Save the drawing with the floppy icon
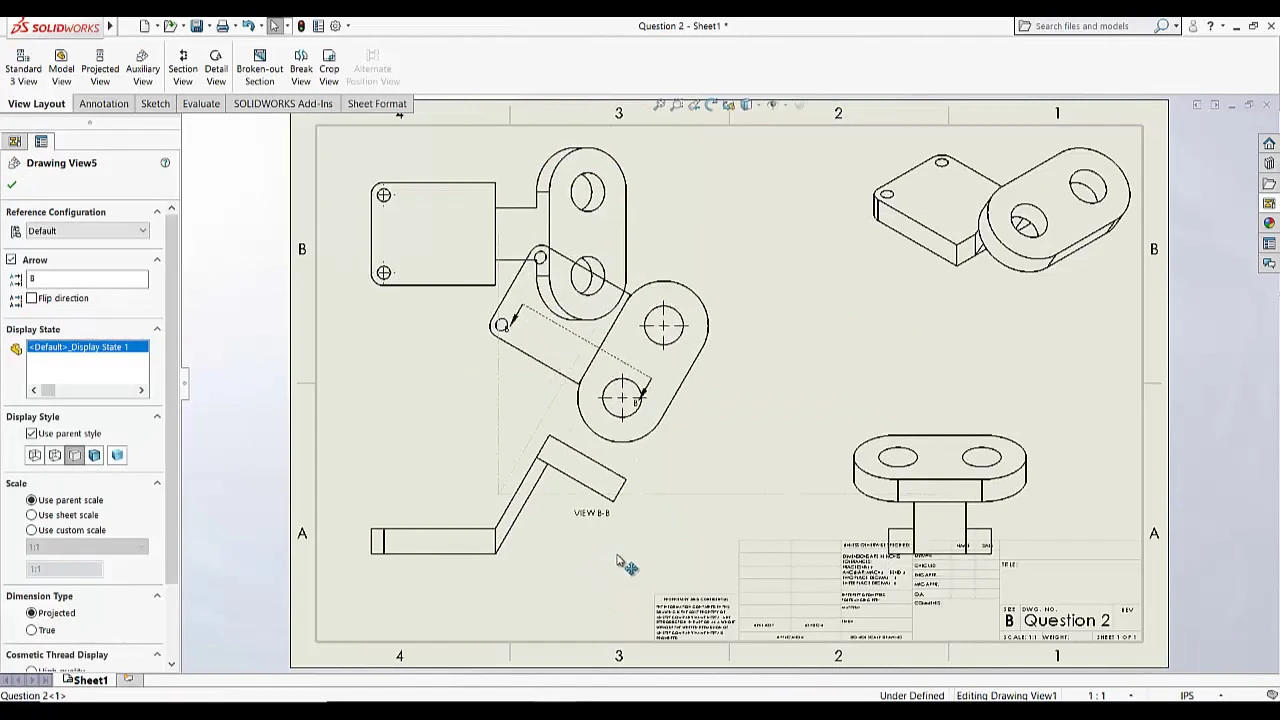The width and height of the screenshot is (1280, 720). (197, 26)
